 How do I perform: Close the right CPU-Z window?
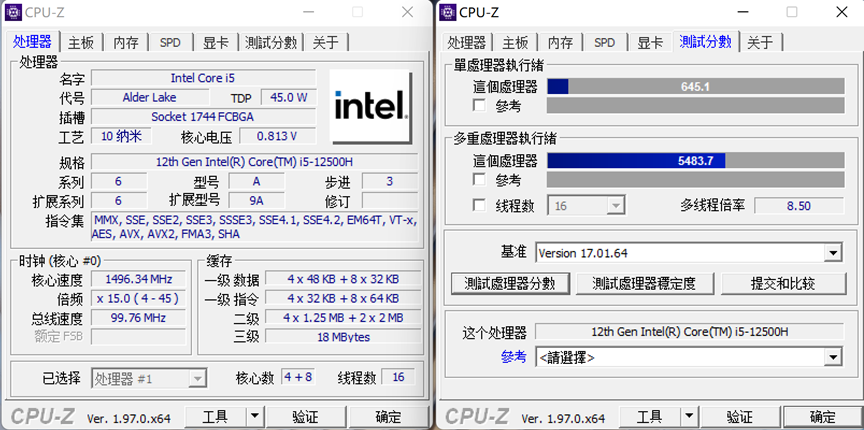point(842,12)
